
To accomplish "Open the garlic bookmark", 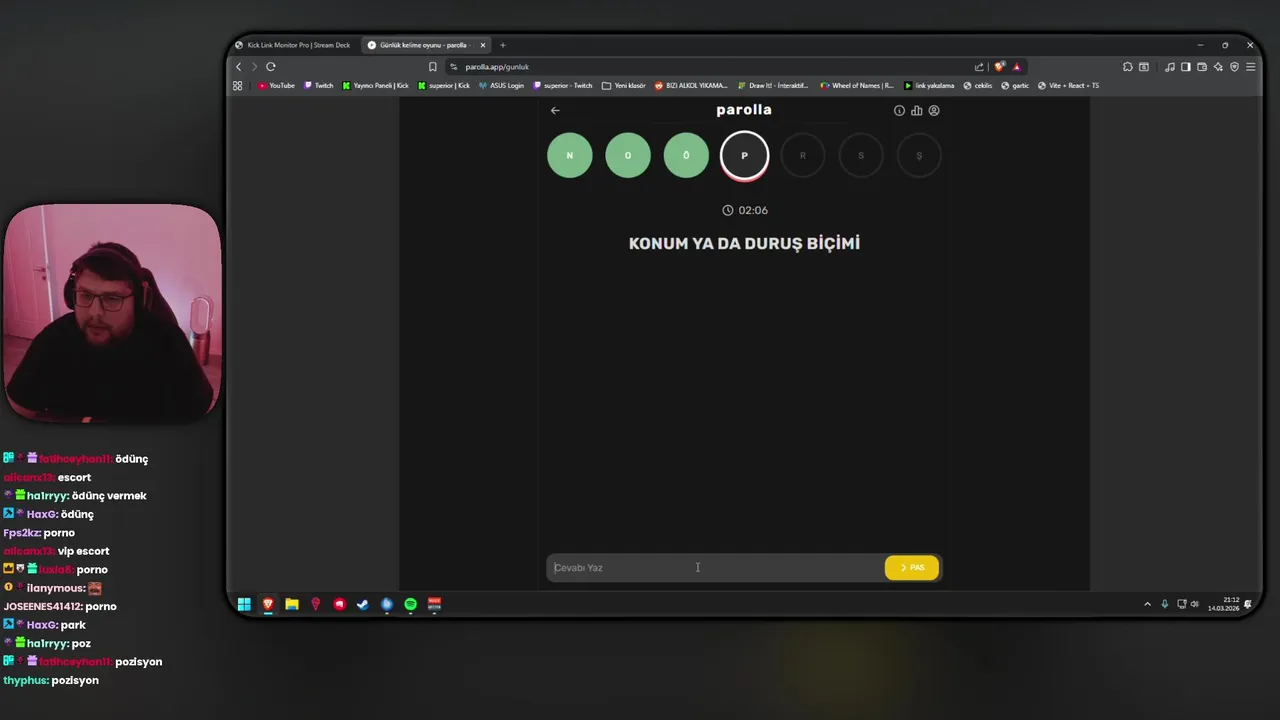I will tap(1015, 86).
